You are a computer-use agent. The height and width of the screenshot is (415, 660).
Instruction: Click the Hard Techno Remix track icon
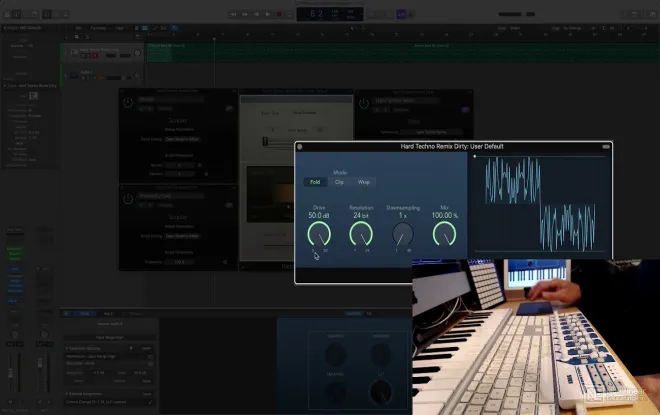tap(75, 53)
